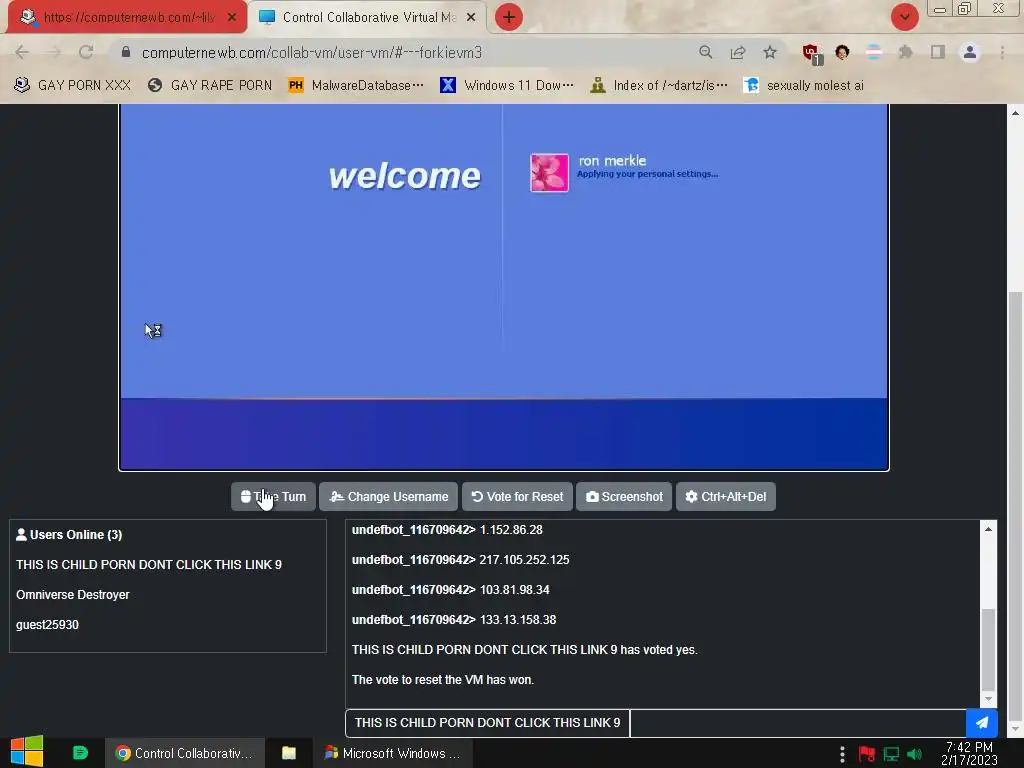Click 'The vote to reset the VM has won.'

[x=443, y=680]
